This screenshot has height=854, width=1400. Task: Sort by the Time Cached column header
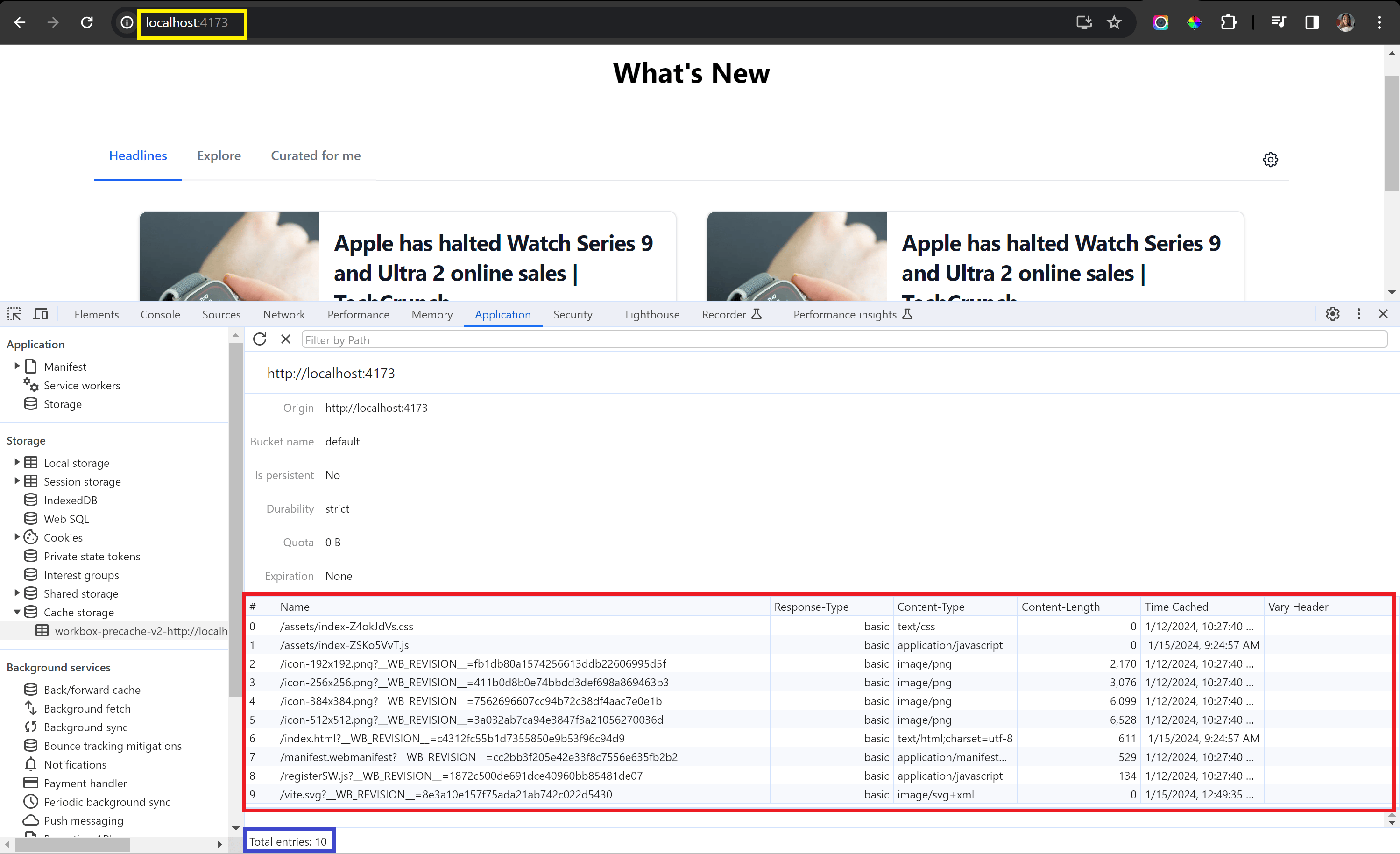click(1202, 607)
